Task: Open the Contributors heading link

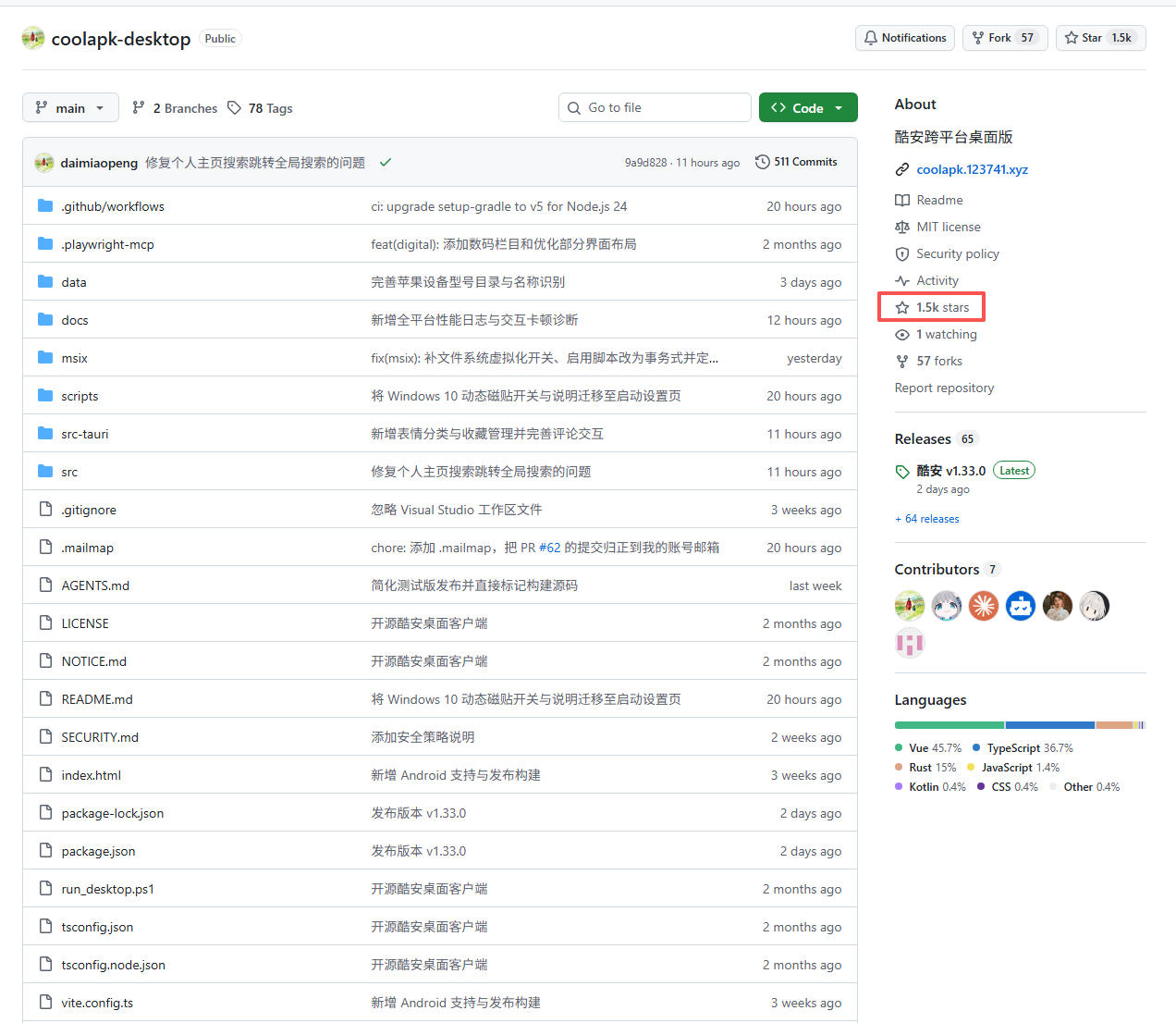Action: tap(937, 569)
